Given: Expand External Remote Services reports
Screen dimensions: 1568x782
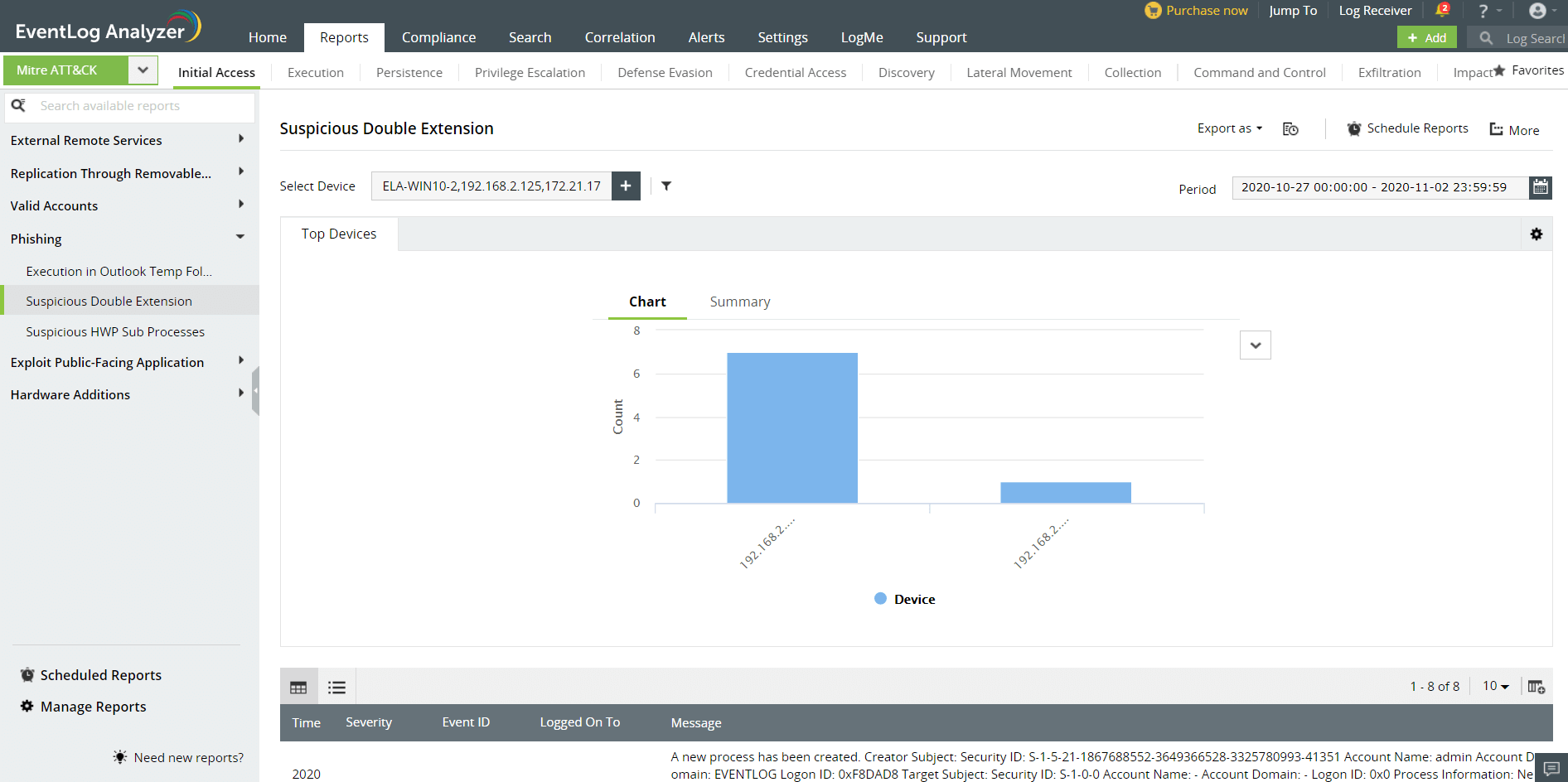Looking at the screenshot, I should tap(241, 139).
